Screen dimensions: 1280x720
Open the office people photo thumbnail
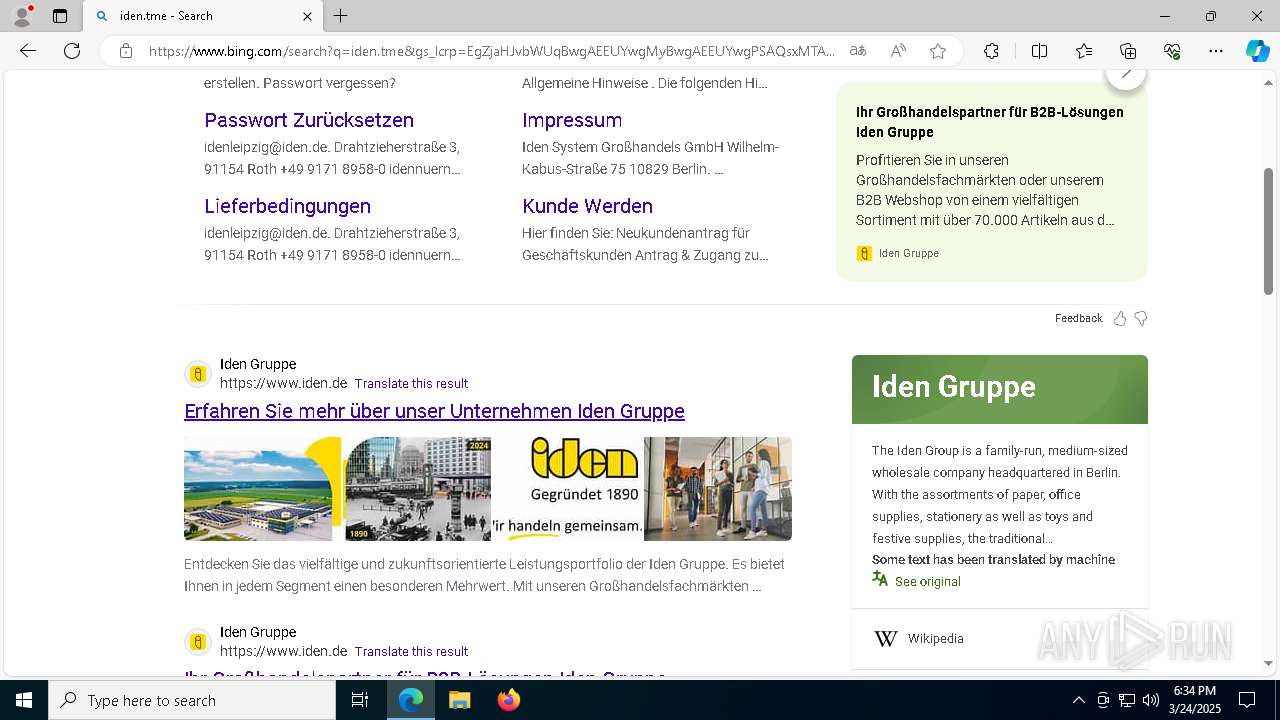(x=718, y=489)
